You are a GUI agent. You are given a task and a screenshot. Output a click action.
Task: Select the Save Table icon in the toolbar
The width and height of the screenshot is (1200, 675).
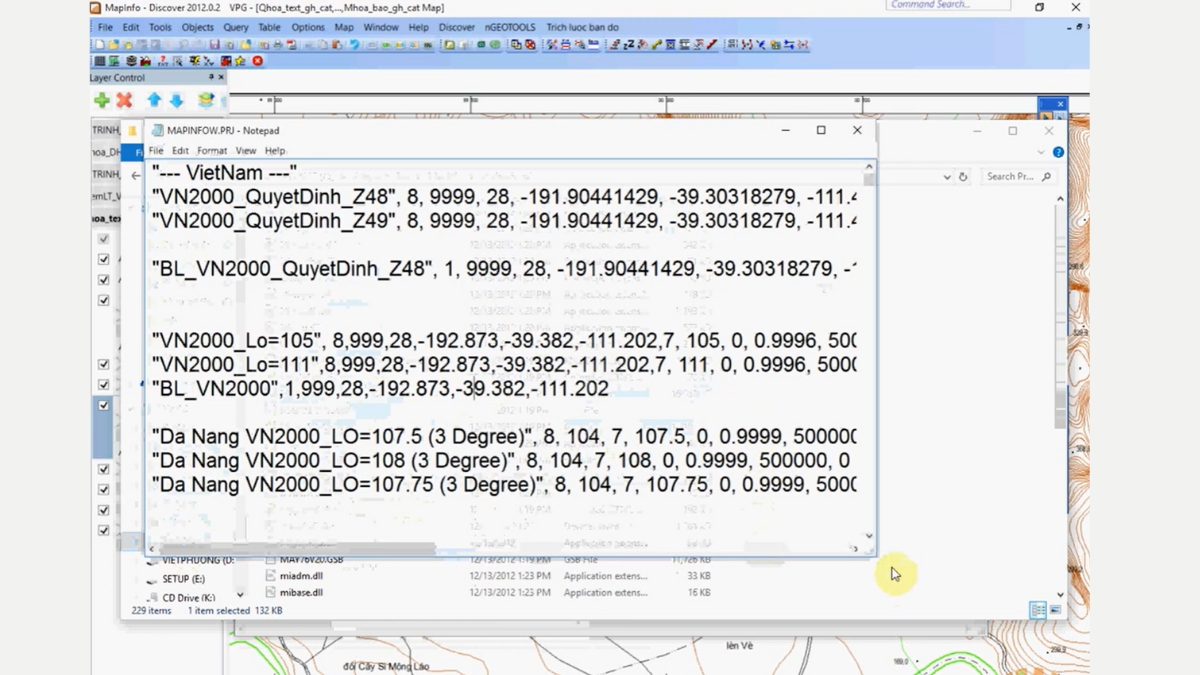213,44
